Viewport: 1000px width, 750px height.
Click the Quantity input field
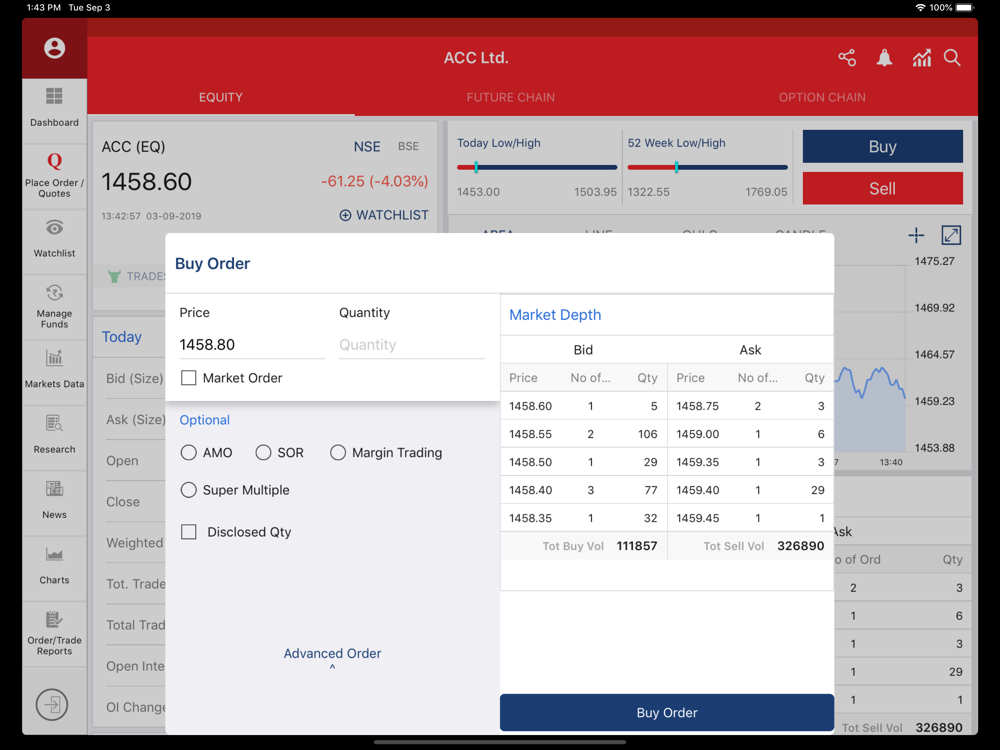tap(411, 345)
